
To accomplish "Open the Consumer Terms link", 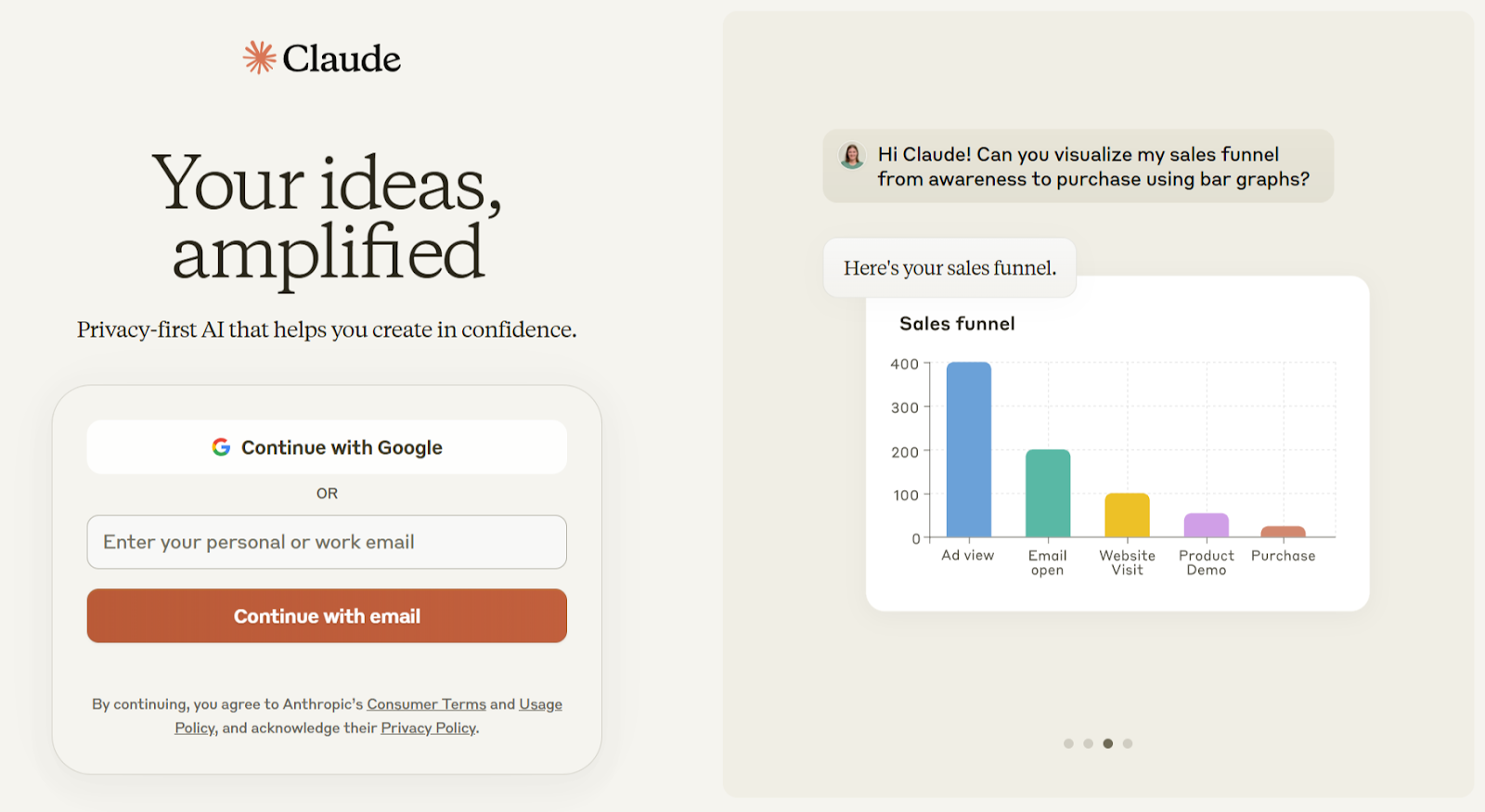I will [x=426, y=704].
